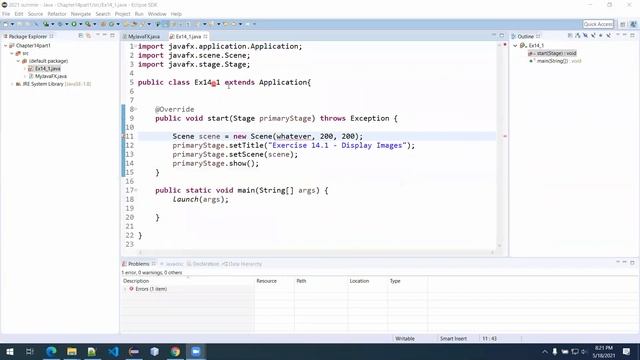
Task: Open File Explorer from taskbar
Action: coord(72,351)
